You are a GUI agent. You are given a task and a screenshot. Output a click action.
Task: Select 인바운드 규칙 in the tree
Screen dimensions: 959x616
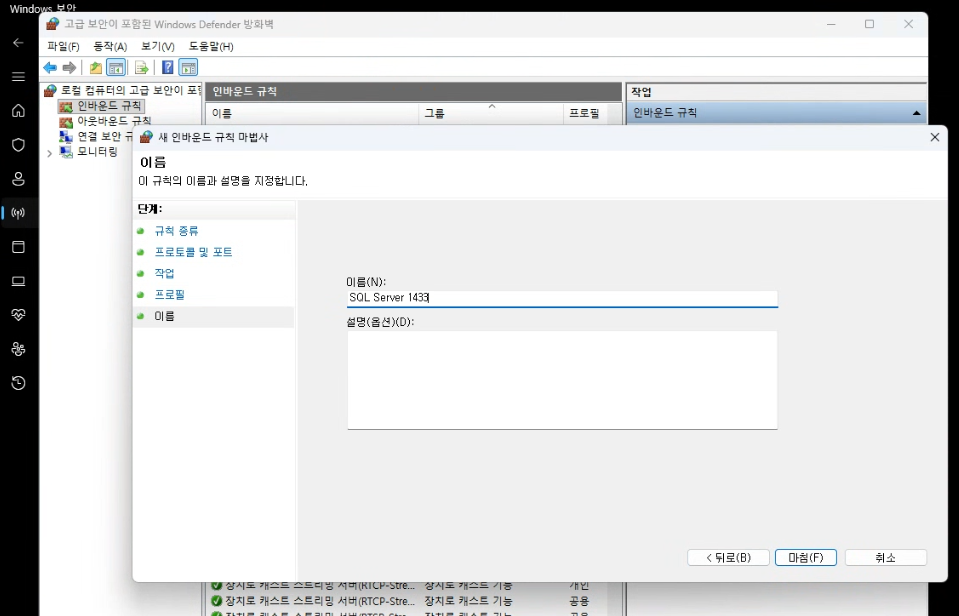[x=109, y=106]
